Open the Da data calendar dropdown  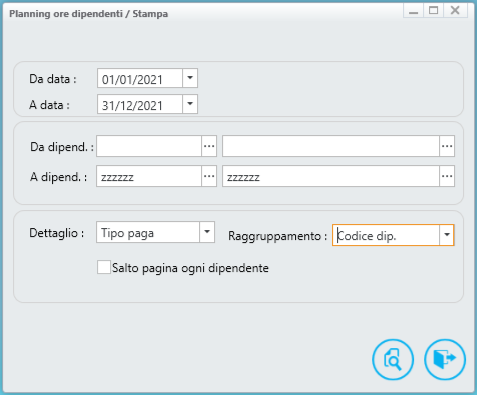pyautogui.click(x=190, y=78)
